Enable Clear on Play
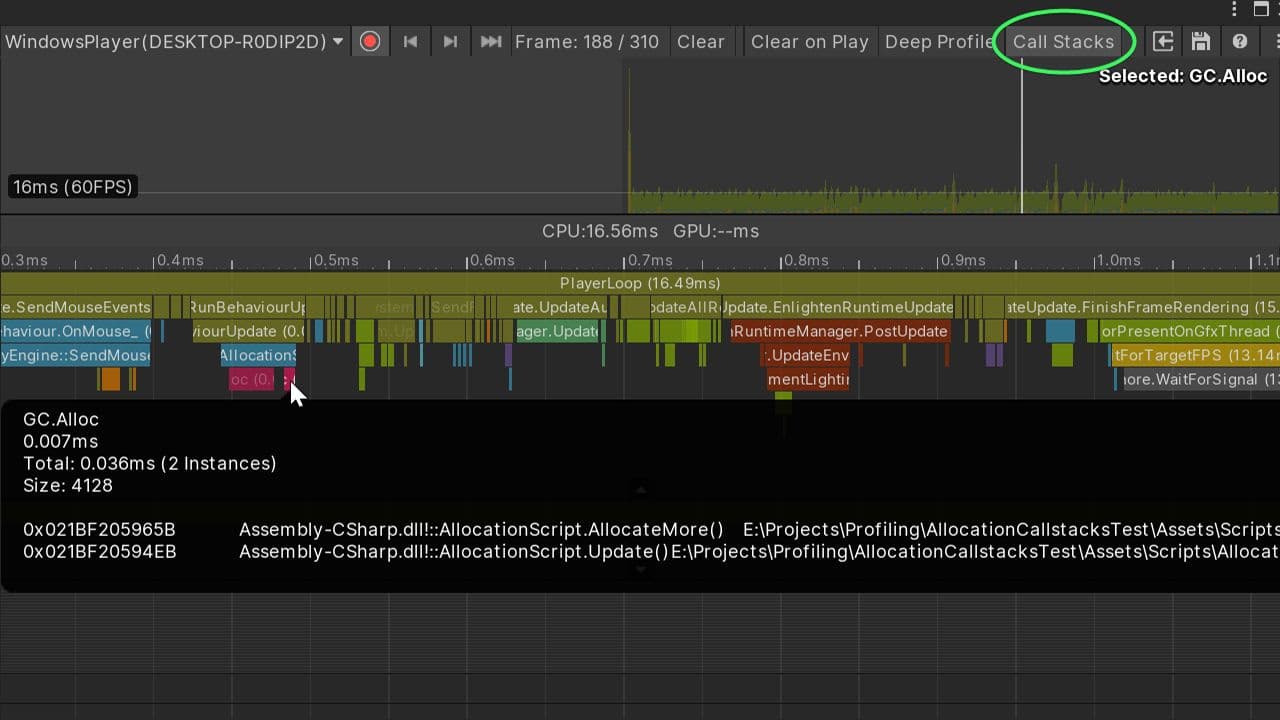The image size is (1280, 720). [810, 41]
